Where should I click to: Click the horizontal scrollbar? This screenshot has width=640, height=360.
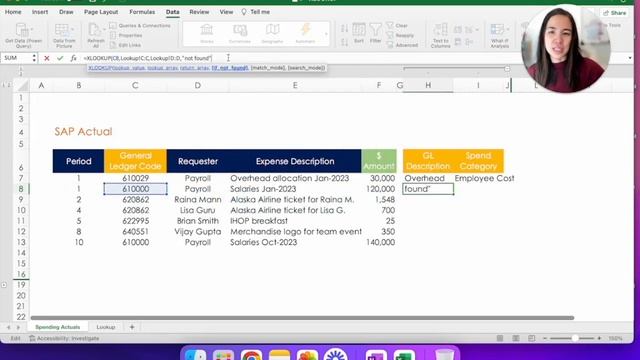click(302, 318)
